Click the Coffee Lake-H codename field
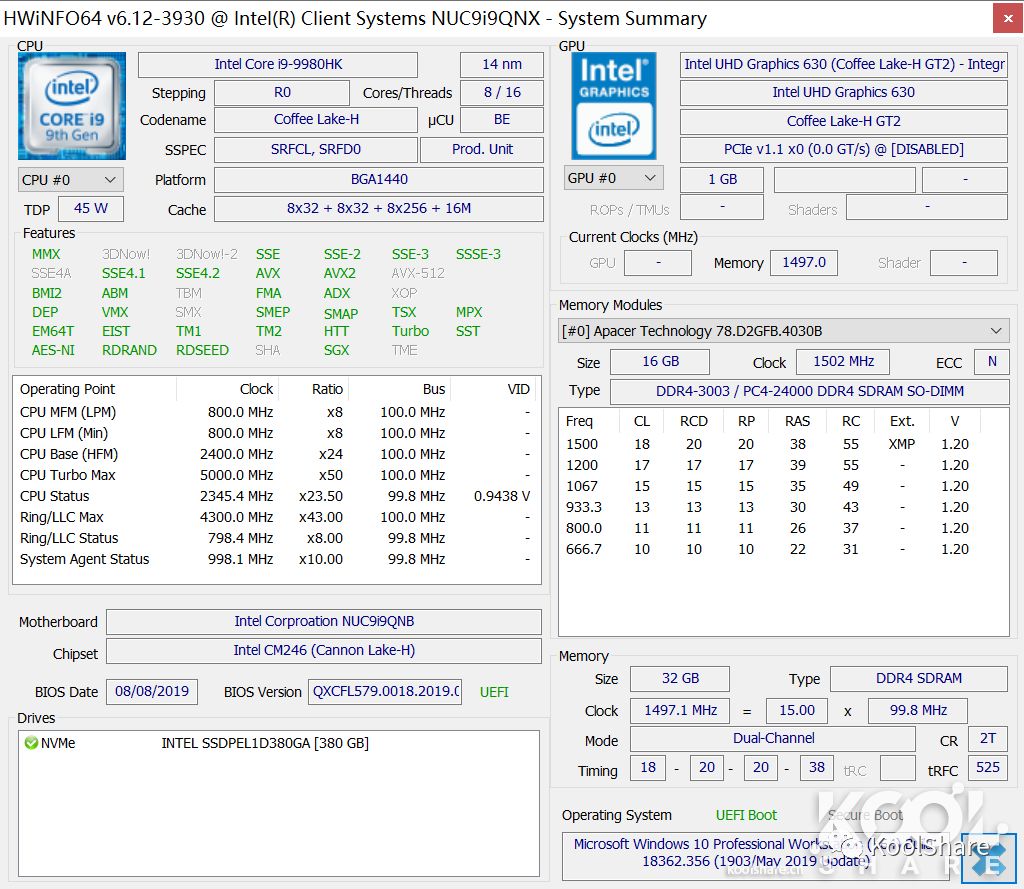Image resolution: width=1024 pixels, height=889 pixels. pos(316,120)
